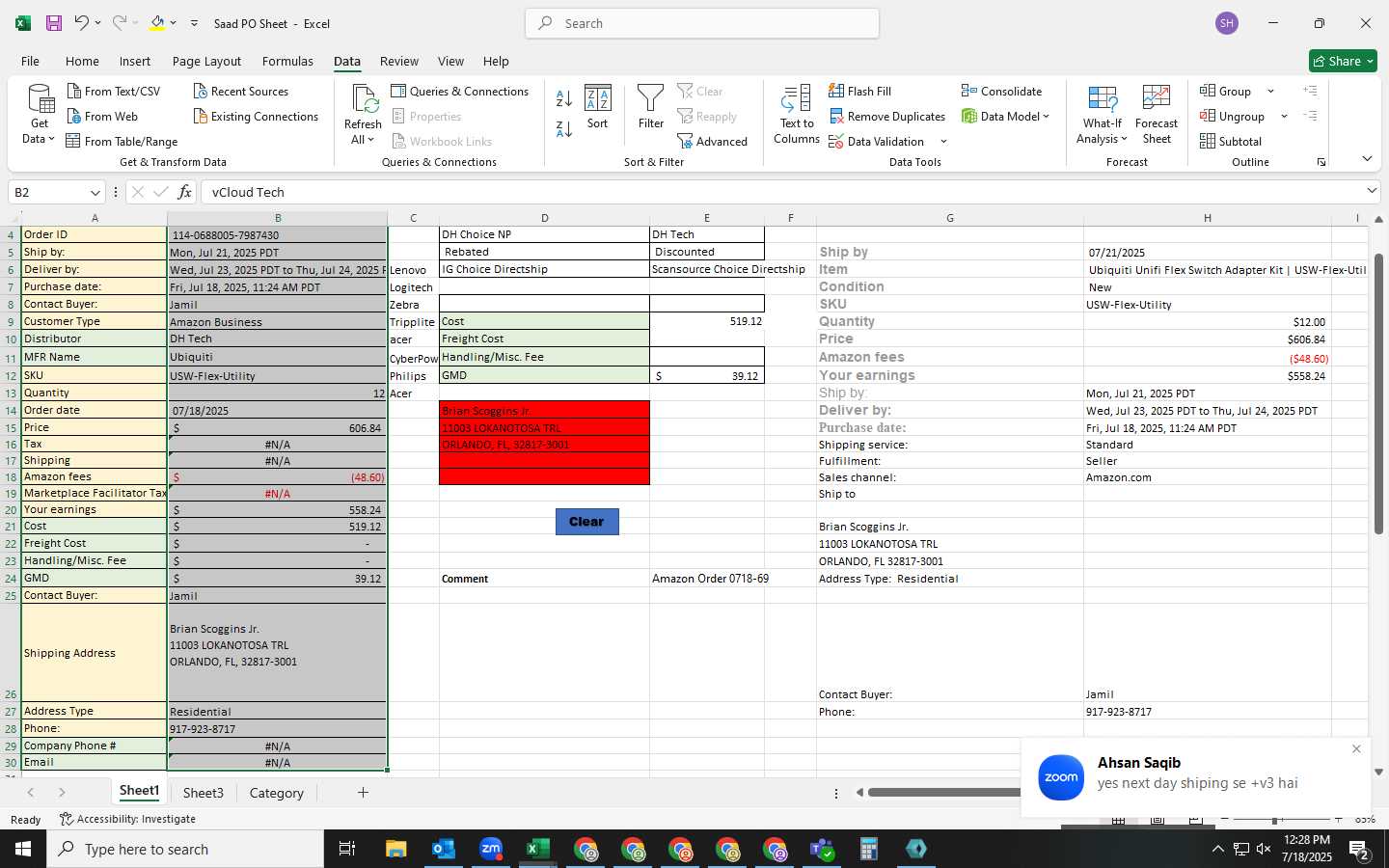Click From Table/Range option

123,141
